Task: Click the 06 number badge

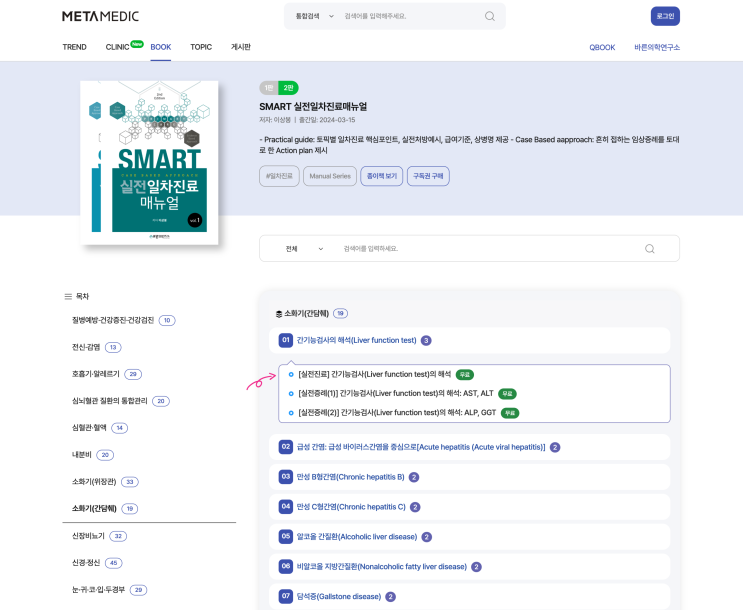Action: point(286,566)
